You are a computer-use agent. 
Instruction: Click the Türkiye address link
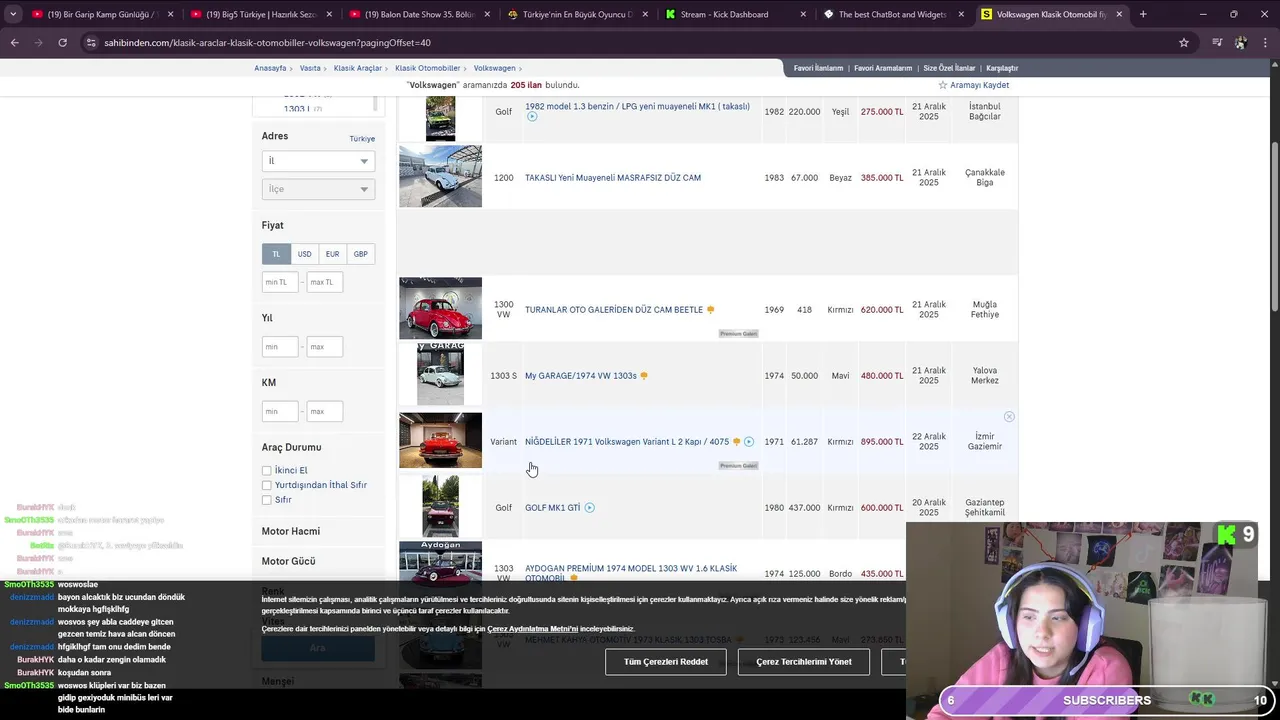(362, 139)
